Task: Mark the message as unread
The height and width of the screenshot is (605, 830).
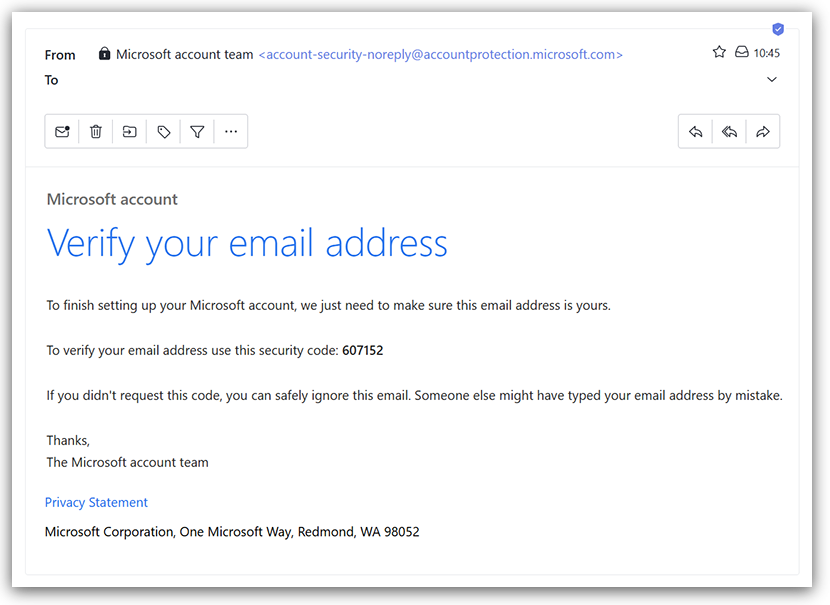Action: [62, 131]
